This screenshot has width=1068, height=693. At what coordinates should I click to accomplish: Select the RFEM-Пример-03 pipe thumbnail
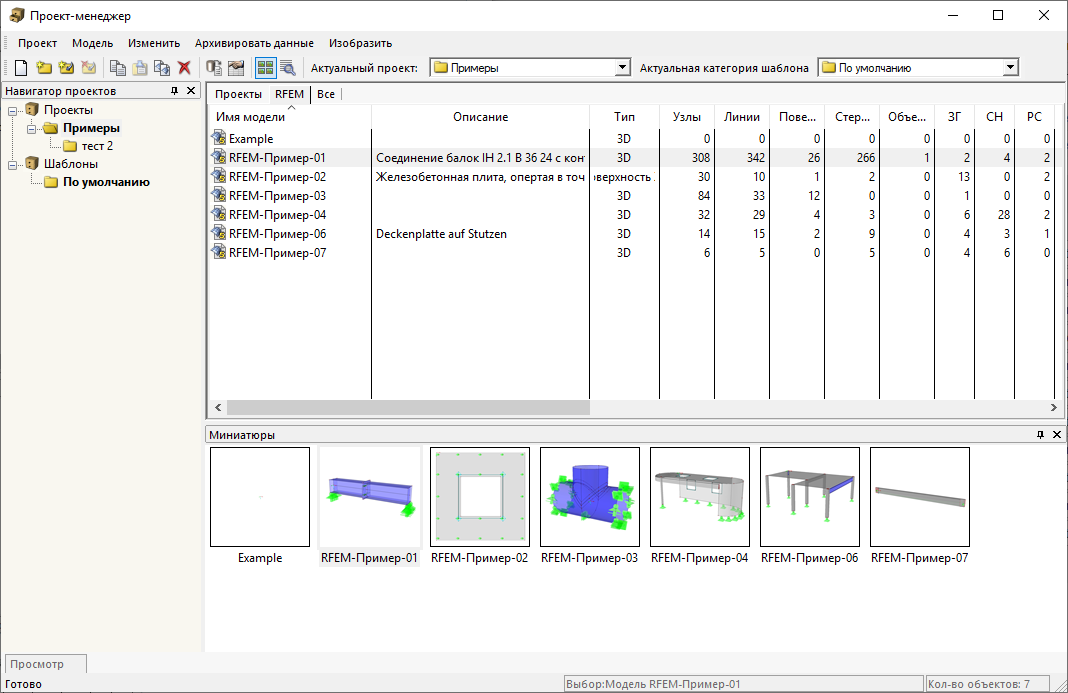(x=590, y=497)
